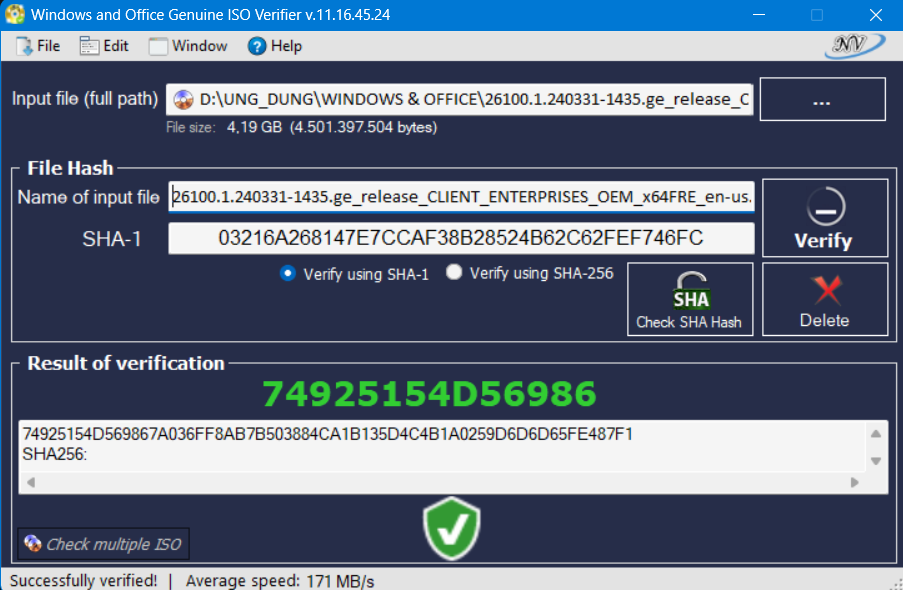
Task: Minimize the ISO Verifier window
Action: [x=759, y=14]
